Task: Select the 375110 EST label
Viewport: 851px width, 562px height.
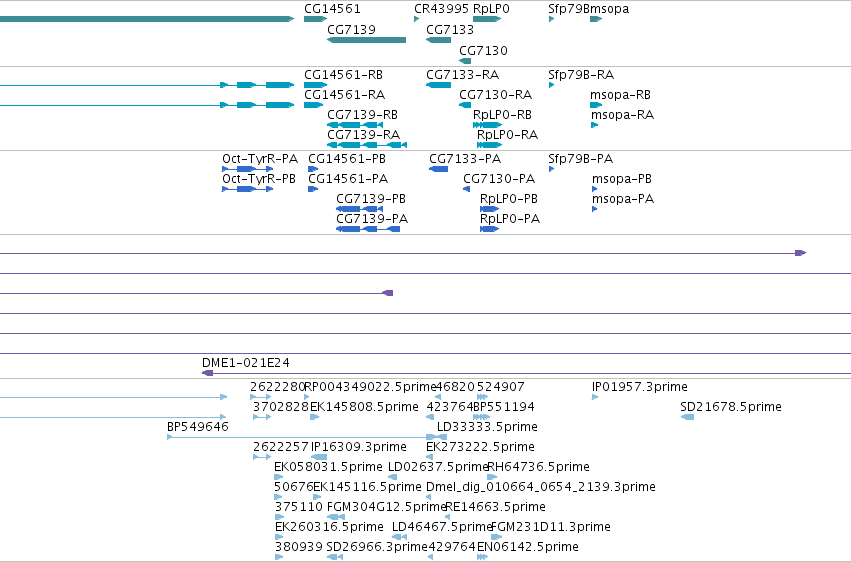Action: coord(299,507)
